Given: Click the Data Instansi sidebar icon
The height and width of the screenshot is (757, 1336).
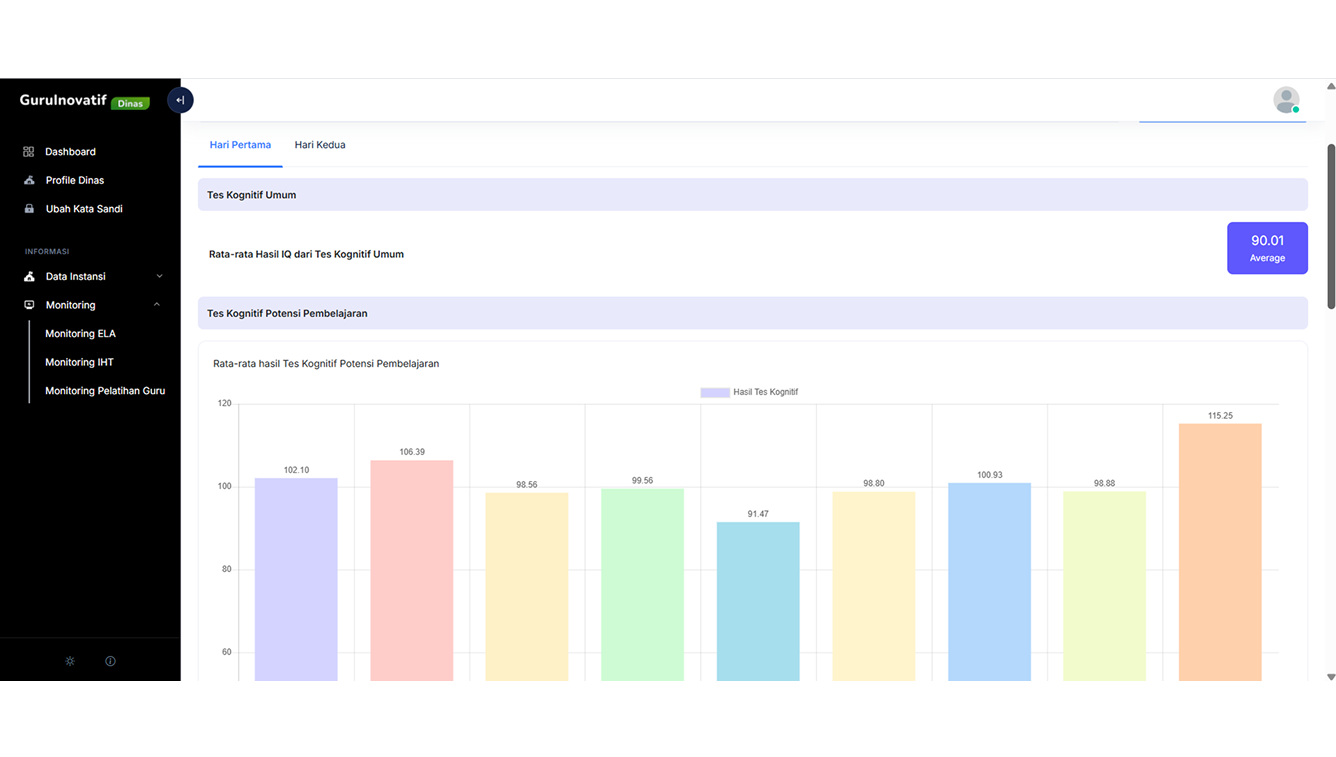Looking at the screenshot, I should pyautogui.click(x=29, y=277).
